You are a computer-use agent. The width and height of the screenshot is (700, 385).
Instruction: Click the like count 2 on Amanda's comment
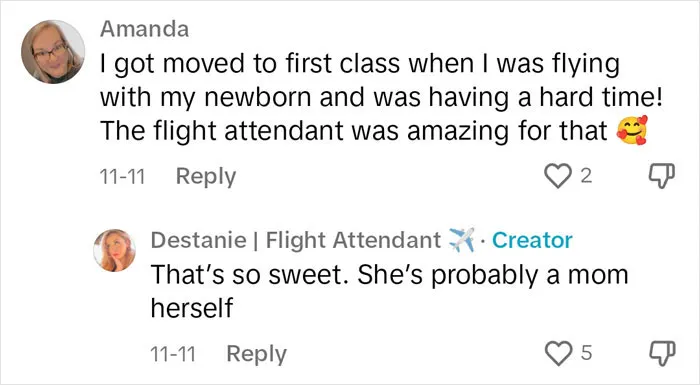click(x=586, y=176)
